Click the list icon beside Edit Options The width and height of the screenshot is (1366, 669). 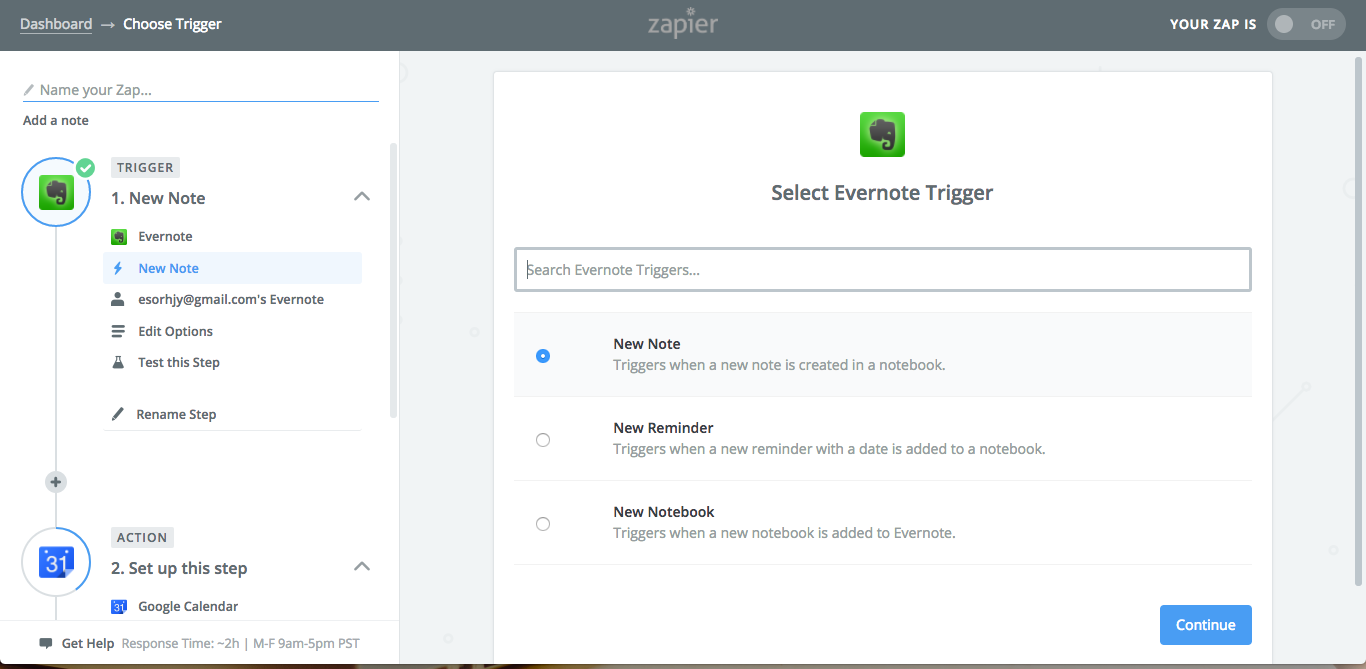118,331
